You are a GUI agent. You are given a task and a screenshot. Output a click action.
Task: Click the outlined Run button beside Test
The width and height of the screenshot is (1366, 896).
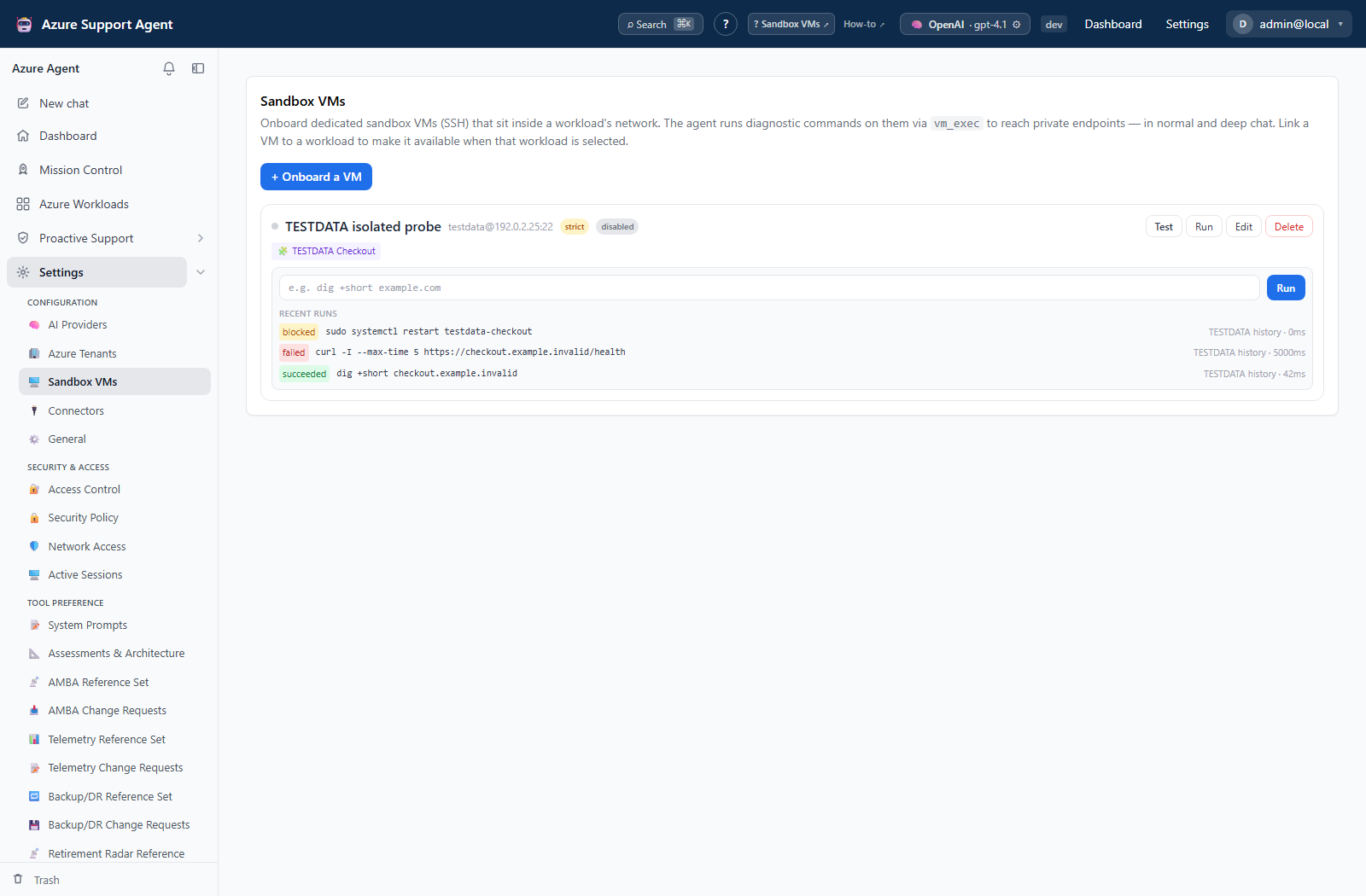[x=1204, y=226]
